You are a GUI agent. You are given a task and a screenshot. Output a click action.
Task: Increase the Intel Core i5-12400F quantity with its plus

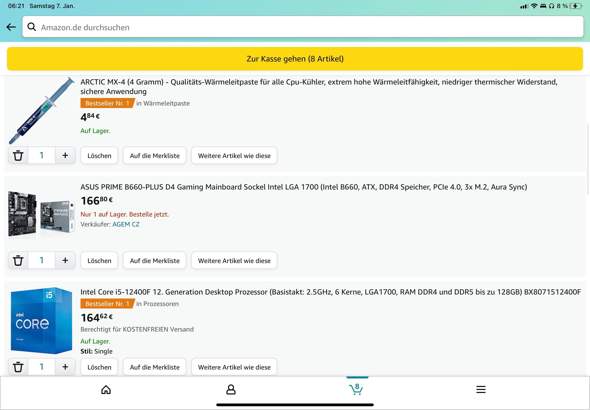coord(65,367)
